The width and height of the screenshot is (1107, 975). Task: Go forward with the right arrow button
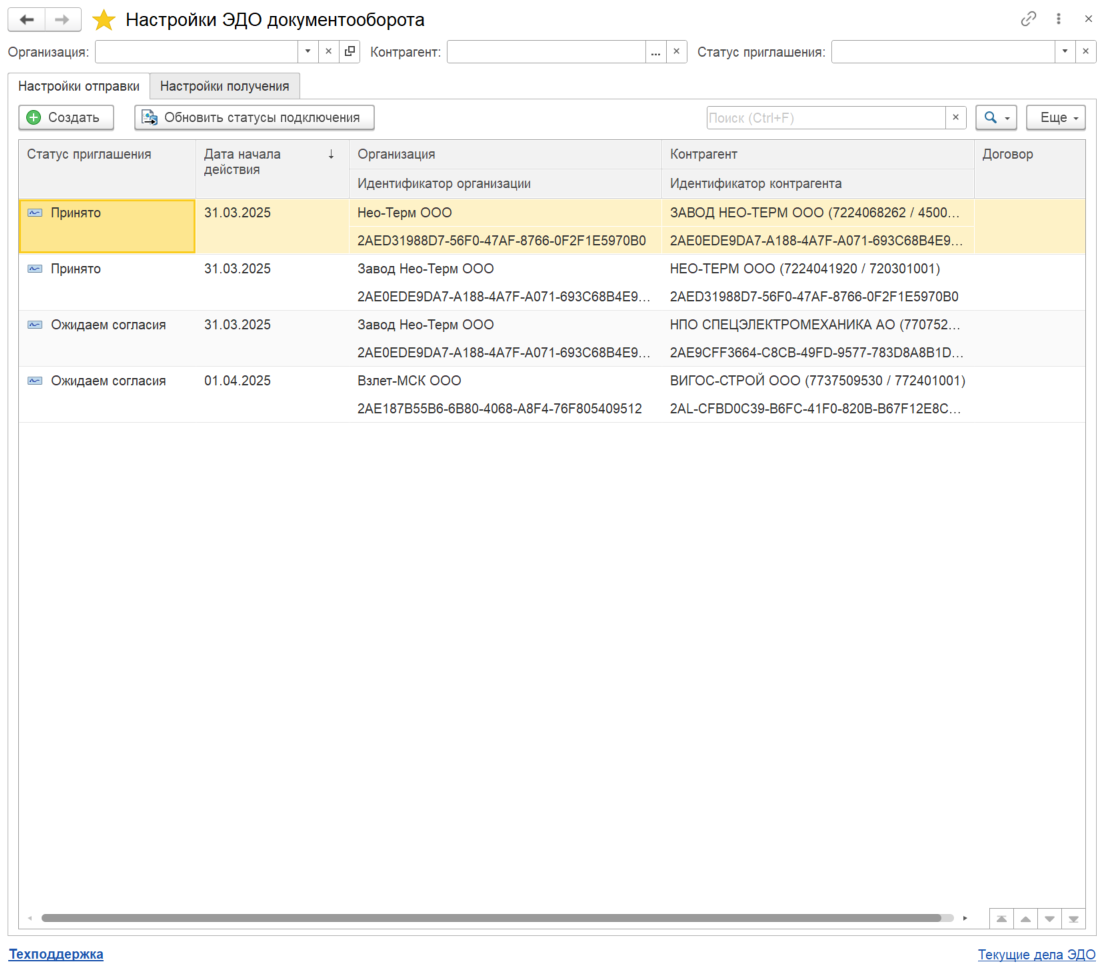click(63, 20)
